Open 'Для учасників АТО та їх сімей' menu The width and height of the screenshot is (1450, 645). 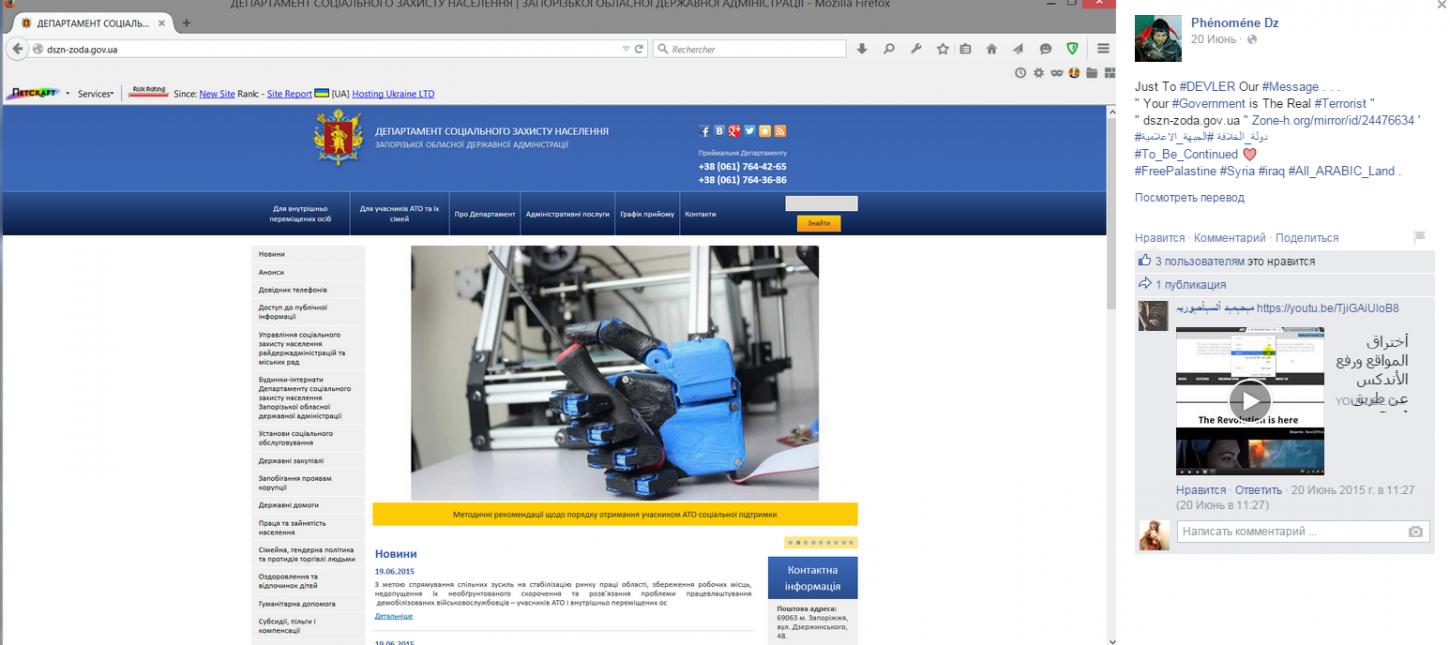[400, 213]
